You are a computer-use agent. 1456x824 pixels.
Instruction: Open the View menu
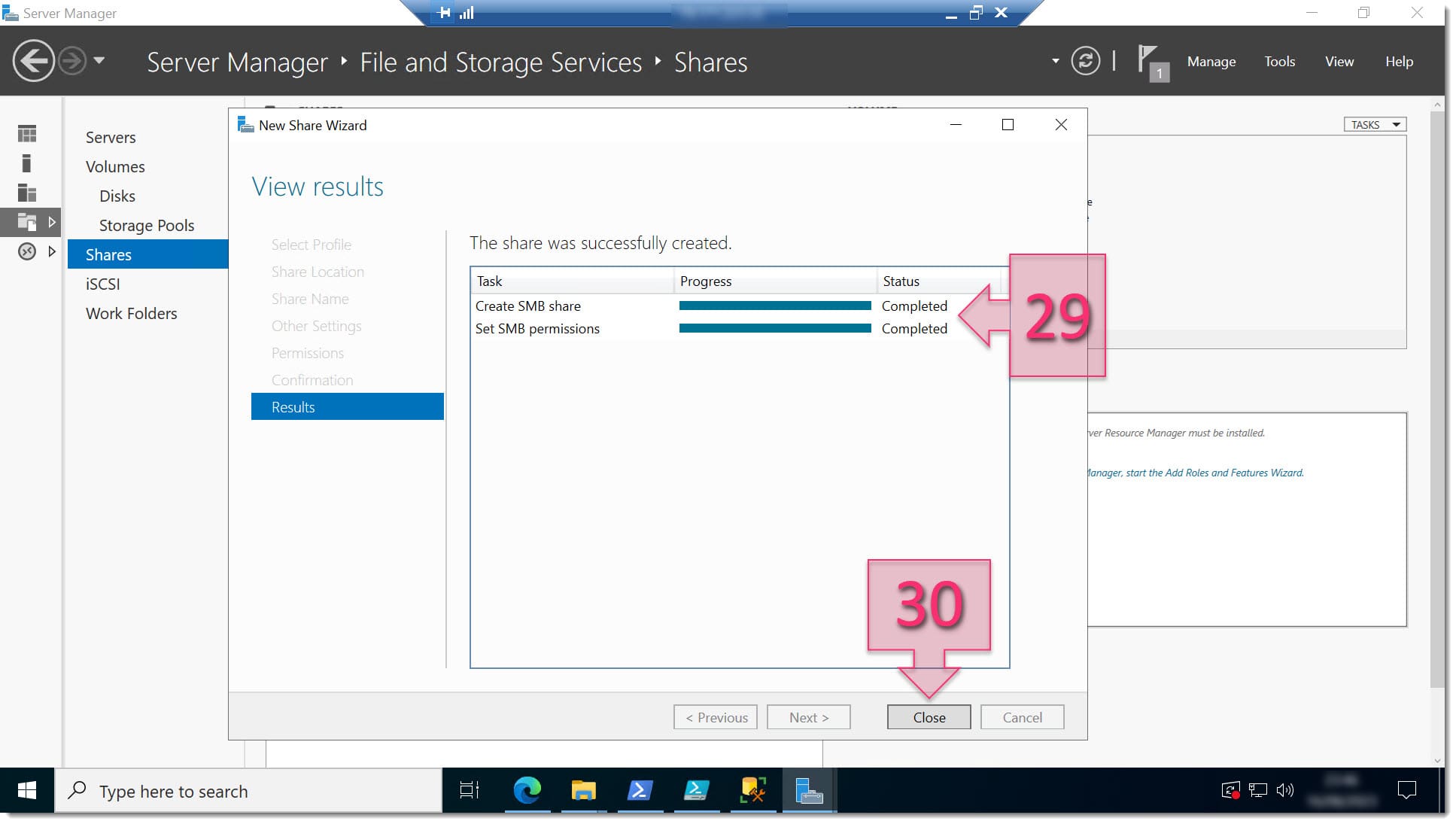coord(1339,62)
